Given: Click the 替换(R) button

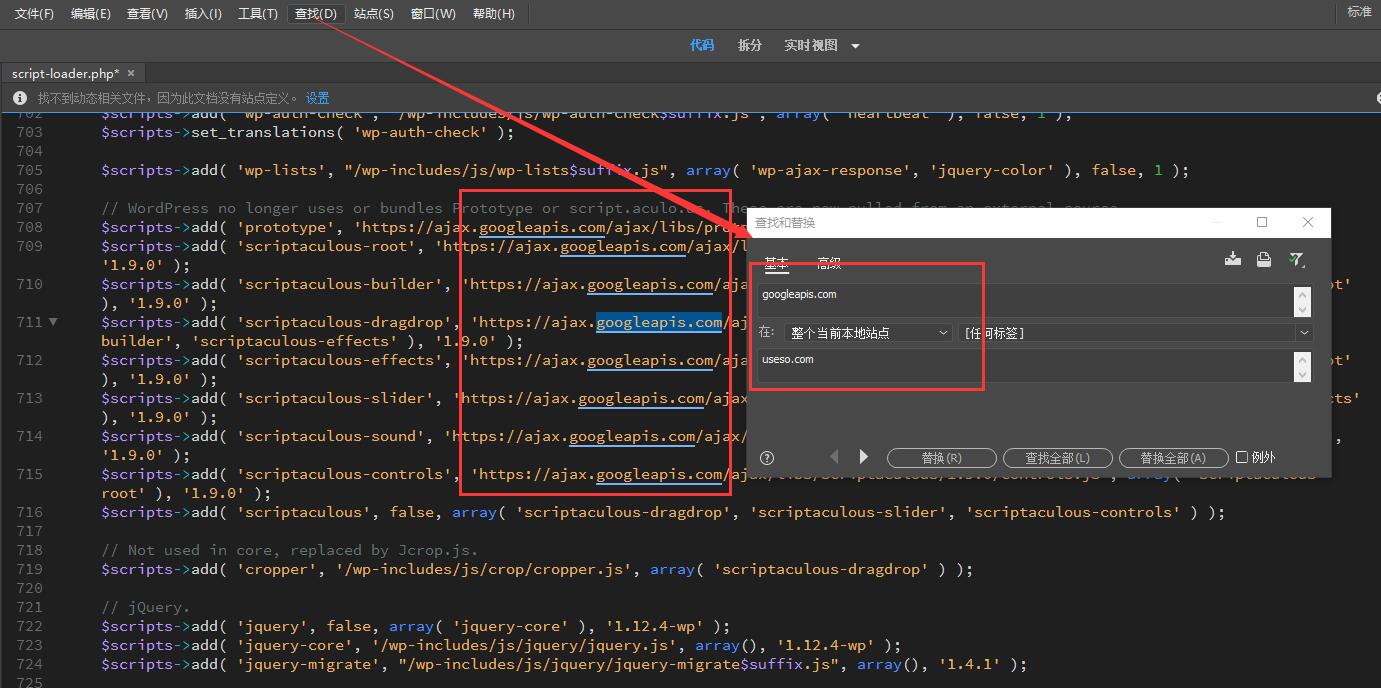Looking at the screenshot, I should [941, 458].
